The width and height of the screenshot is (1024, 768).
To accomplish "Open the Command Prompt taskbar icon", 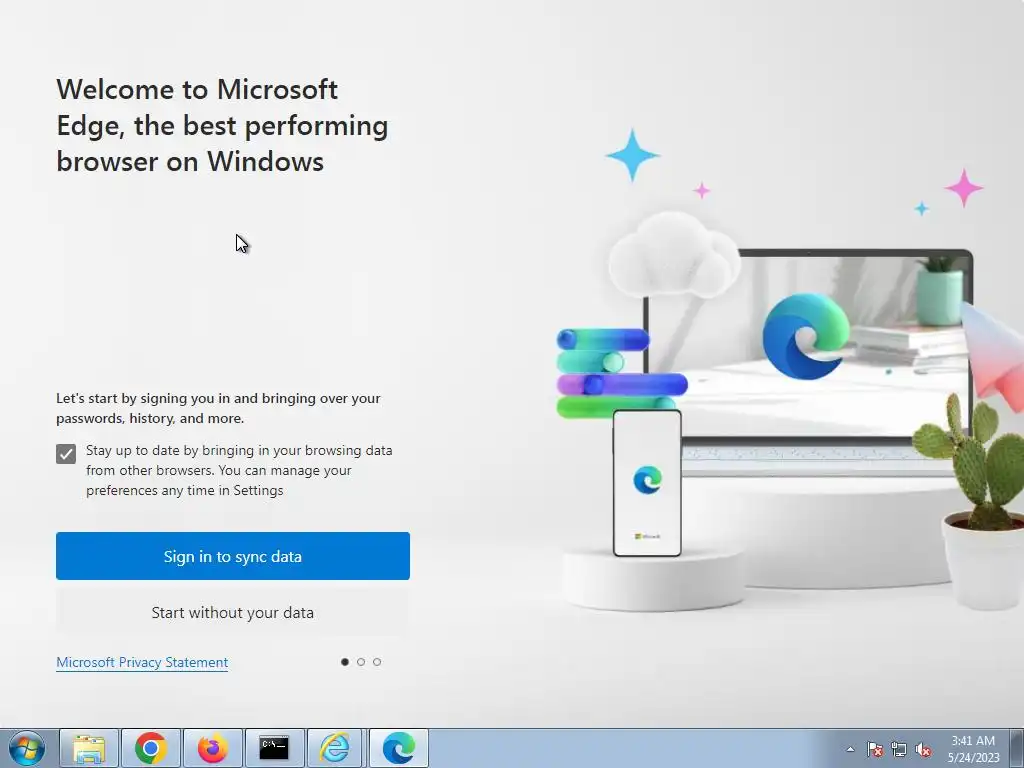I will coord(274,748).
